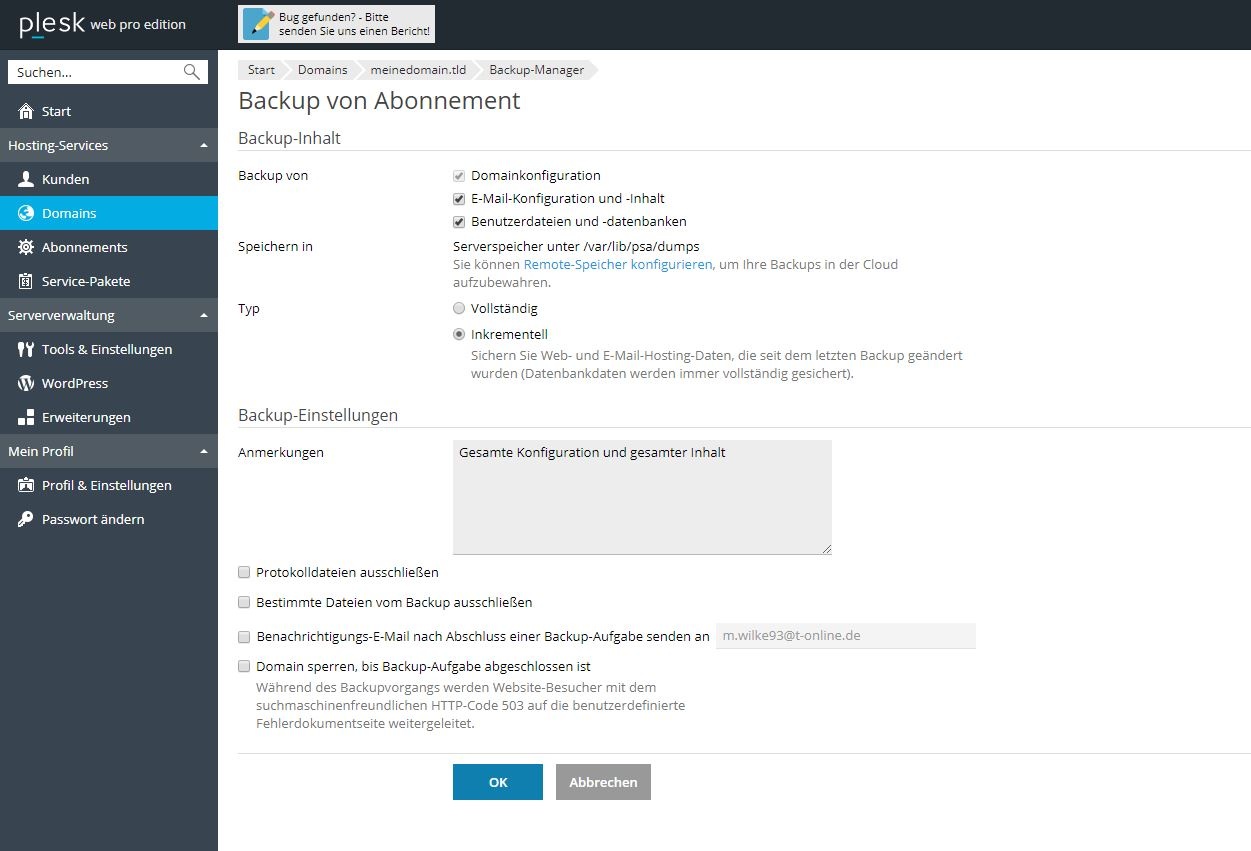Click the Backup-Inhalt section heading
1251x851 pixels.
tap(289, 138)
